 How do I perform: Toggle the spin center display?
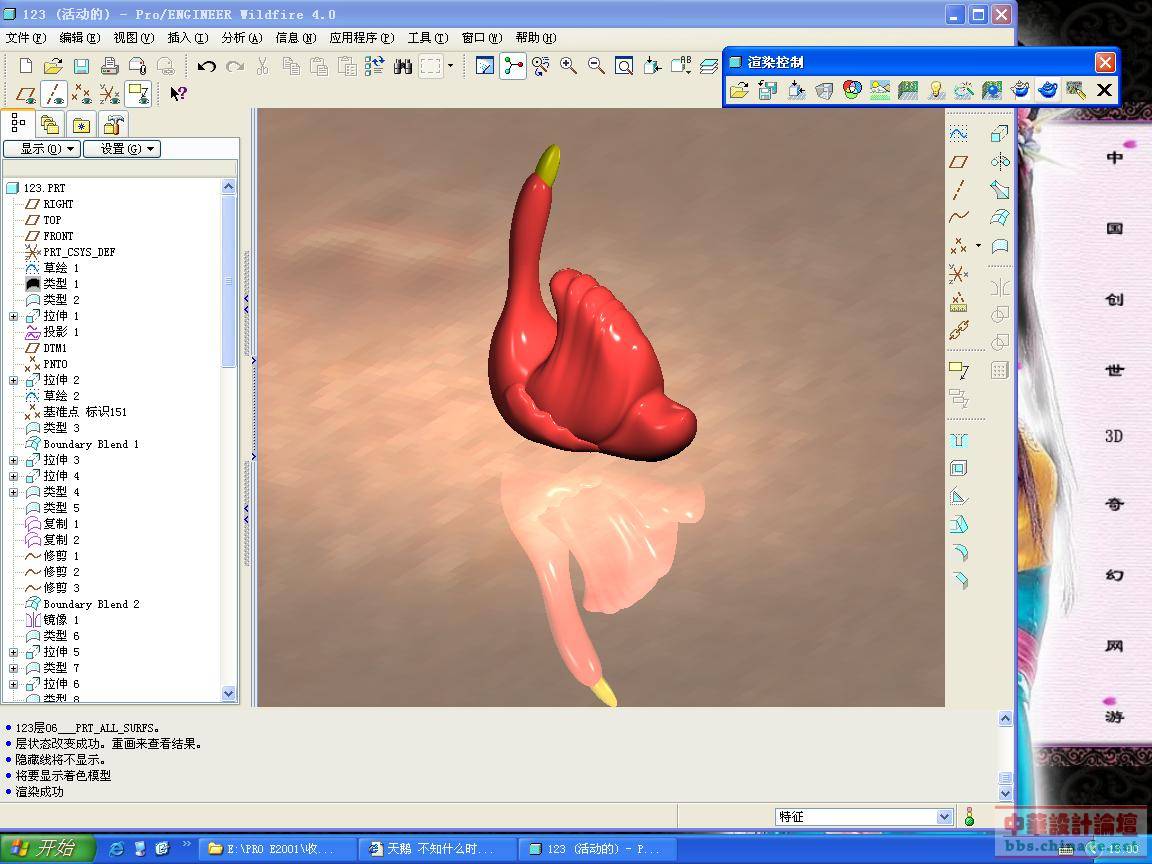513,66
